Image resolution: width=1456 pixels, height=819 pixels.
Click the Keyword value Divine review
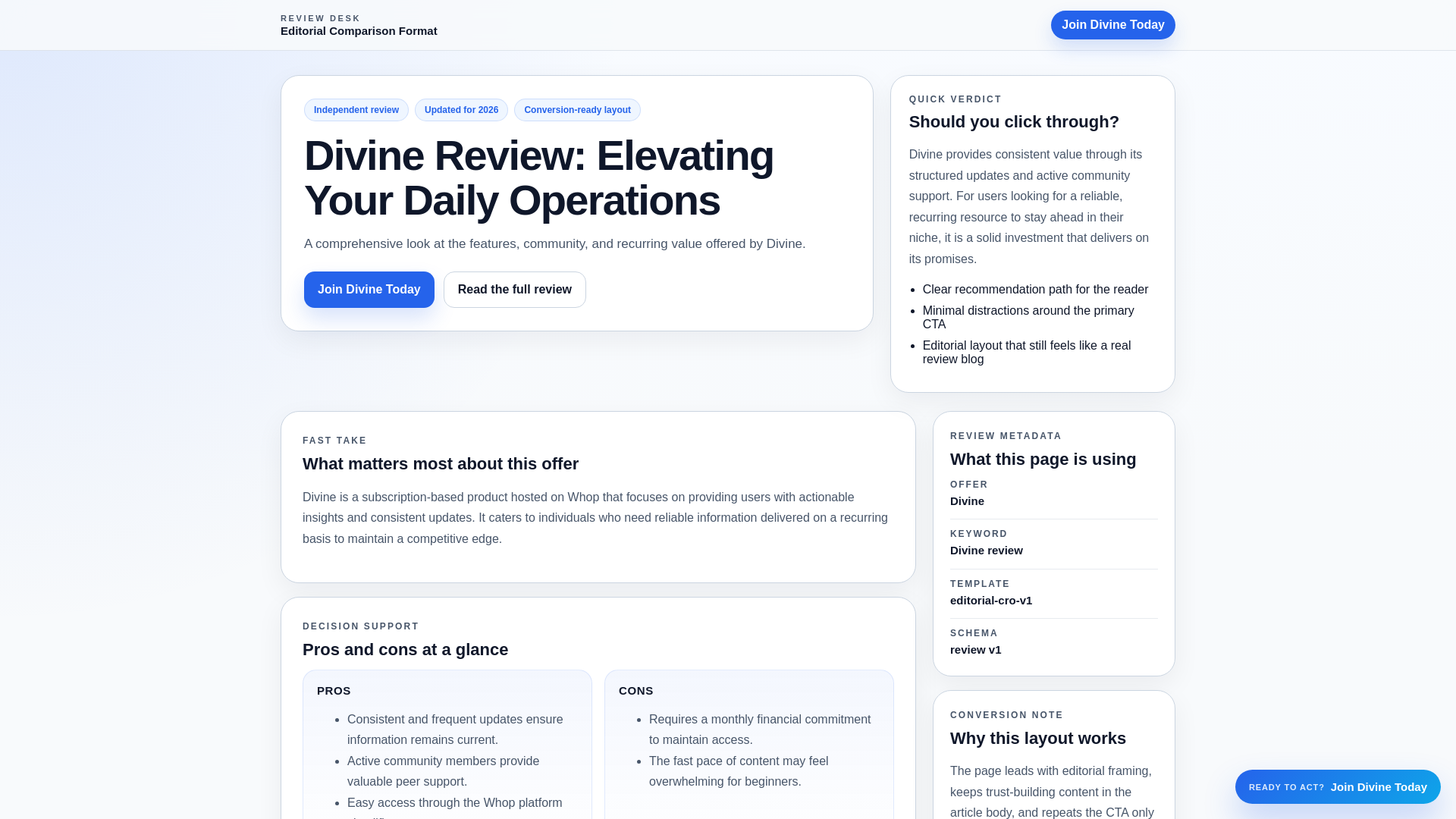[987, 551]
